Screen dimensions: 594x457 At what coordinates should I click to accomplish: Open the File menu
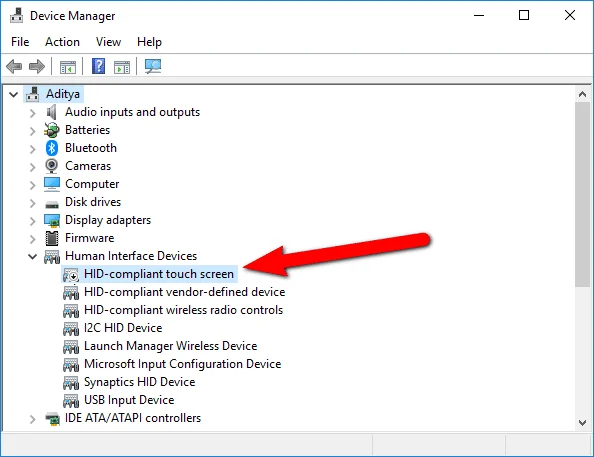tap(20, 42)
